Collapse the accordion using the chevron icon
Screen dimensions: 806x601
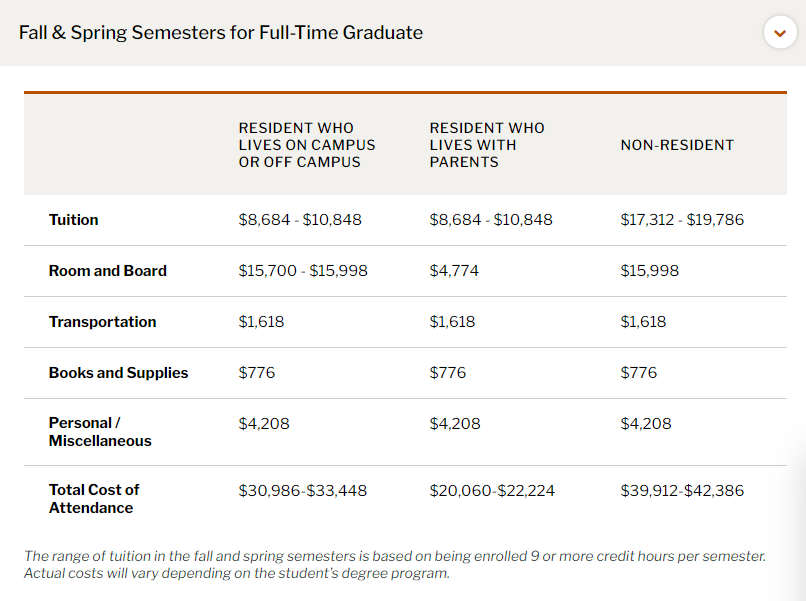coord(780,33)
